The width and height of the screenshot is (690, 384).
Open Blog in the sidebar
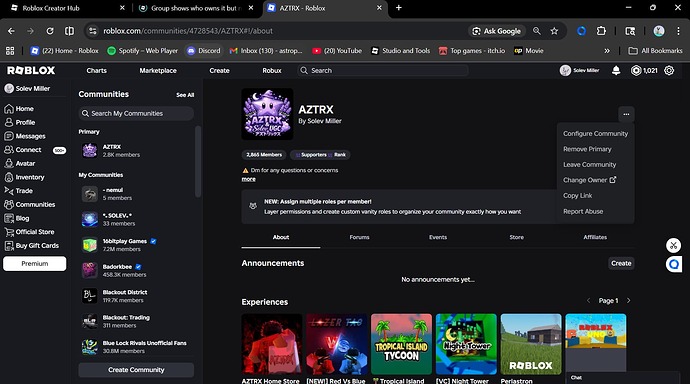coord(17,218)
